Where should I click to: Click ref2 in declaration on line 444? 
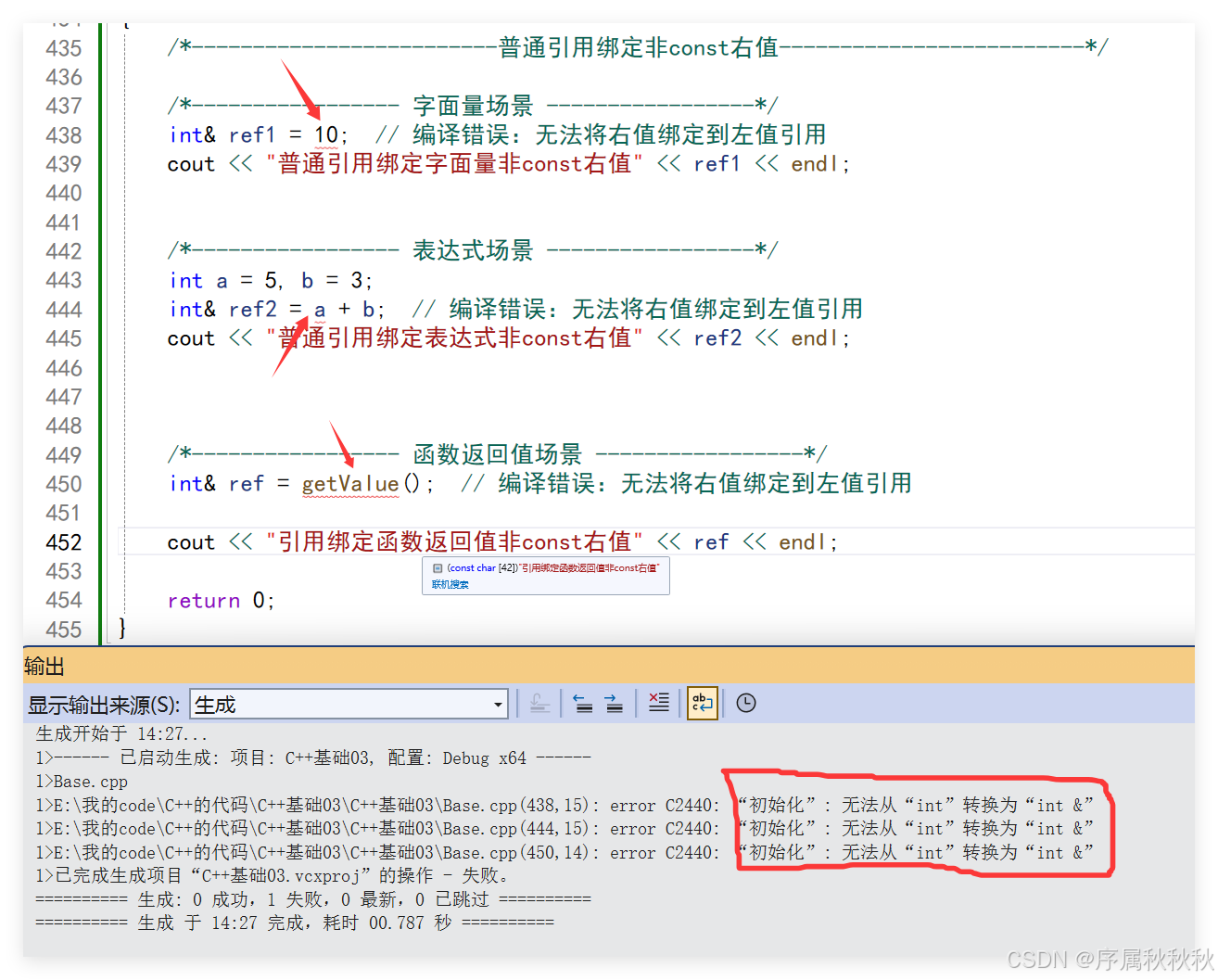coord(252,310)
